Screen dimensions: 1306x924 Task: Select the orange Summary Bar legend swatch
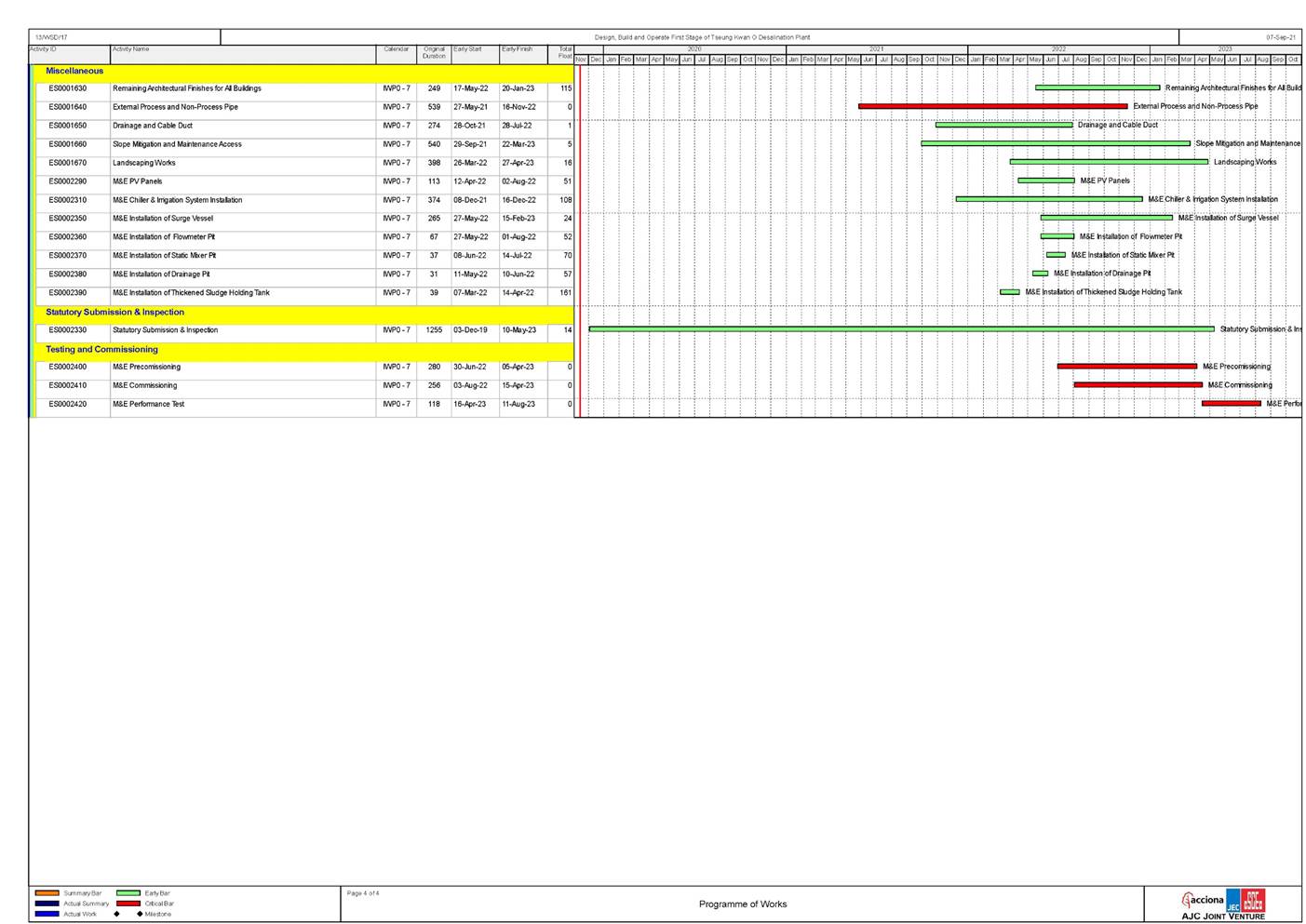(47, 893)
